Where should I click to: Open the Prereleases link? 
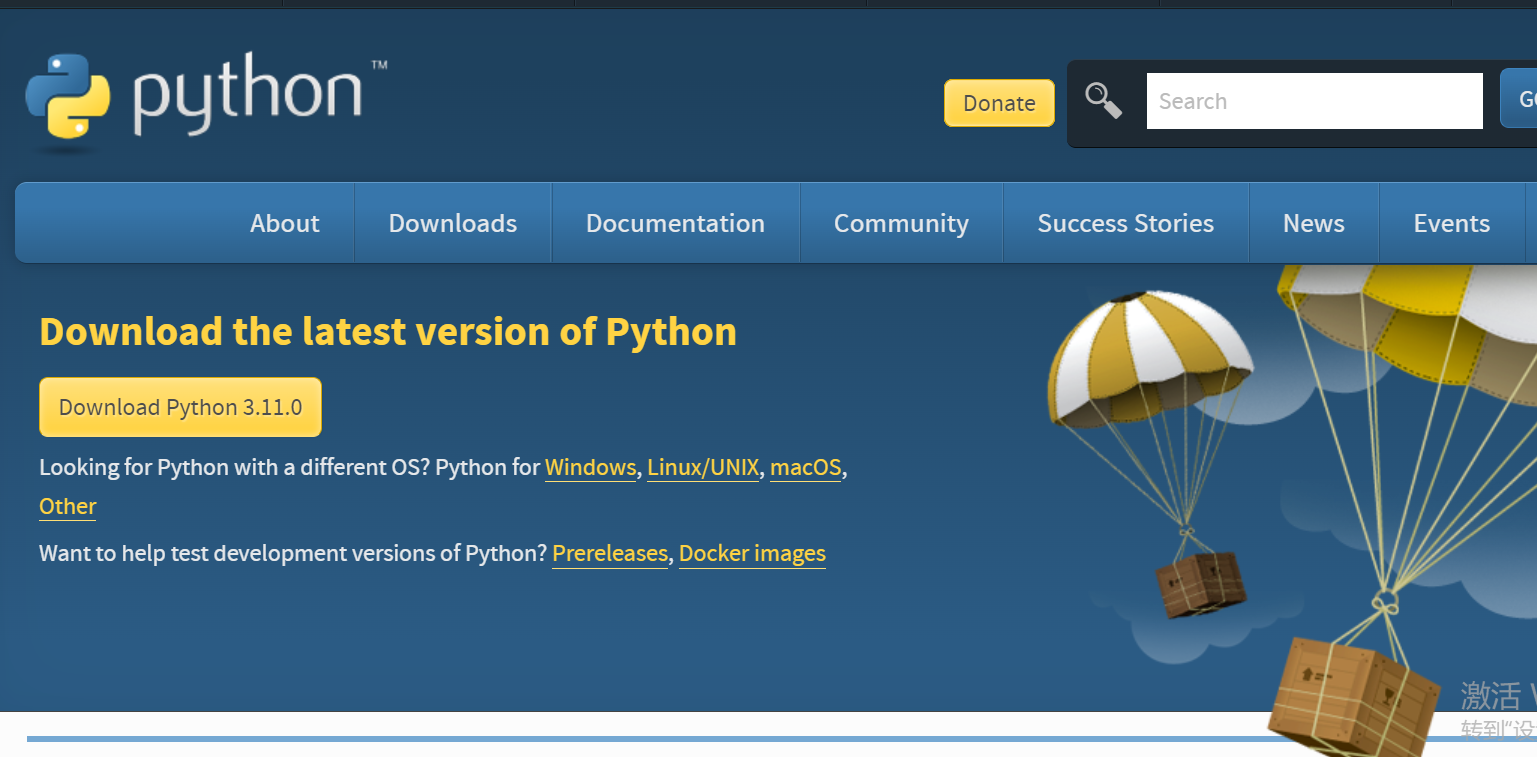610,553
